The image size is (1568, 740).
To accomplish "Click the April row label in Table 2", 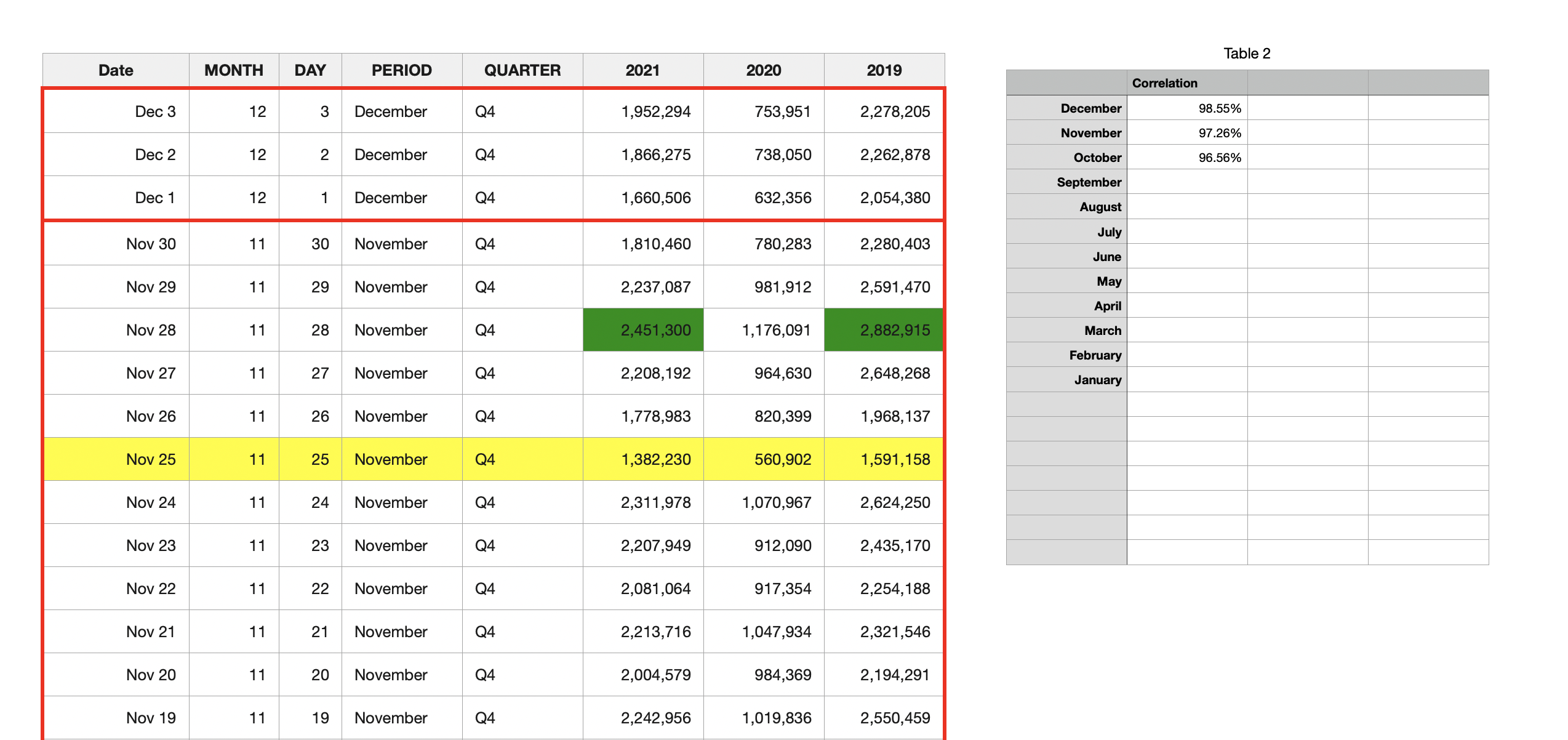I will (1066, 306).
